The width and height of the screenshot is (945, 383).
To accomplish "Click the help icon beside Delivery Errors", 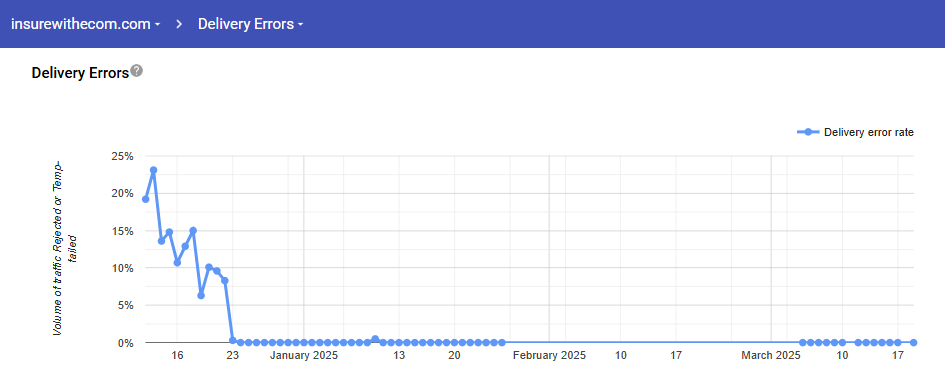I will tap(137, 71).
